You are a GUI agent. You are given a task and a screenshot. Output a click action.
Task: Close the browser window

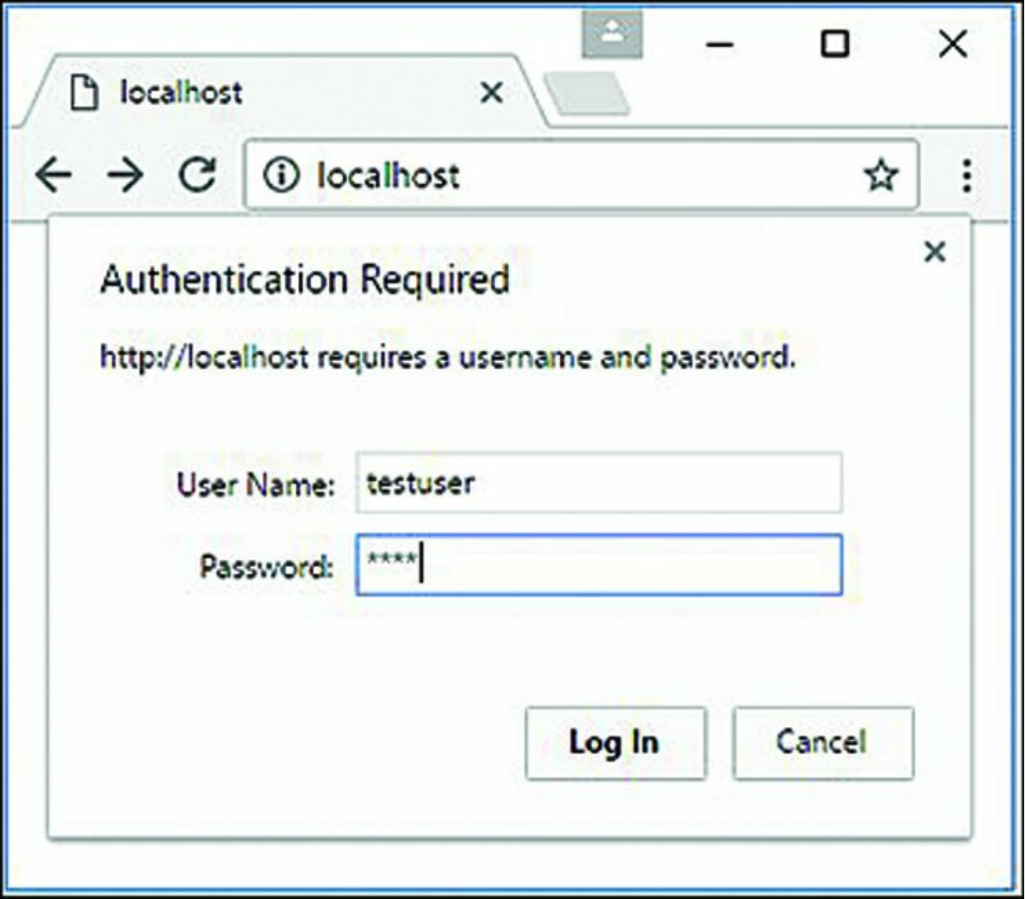coord(952,44)
